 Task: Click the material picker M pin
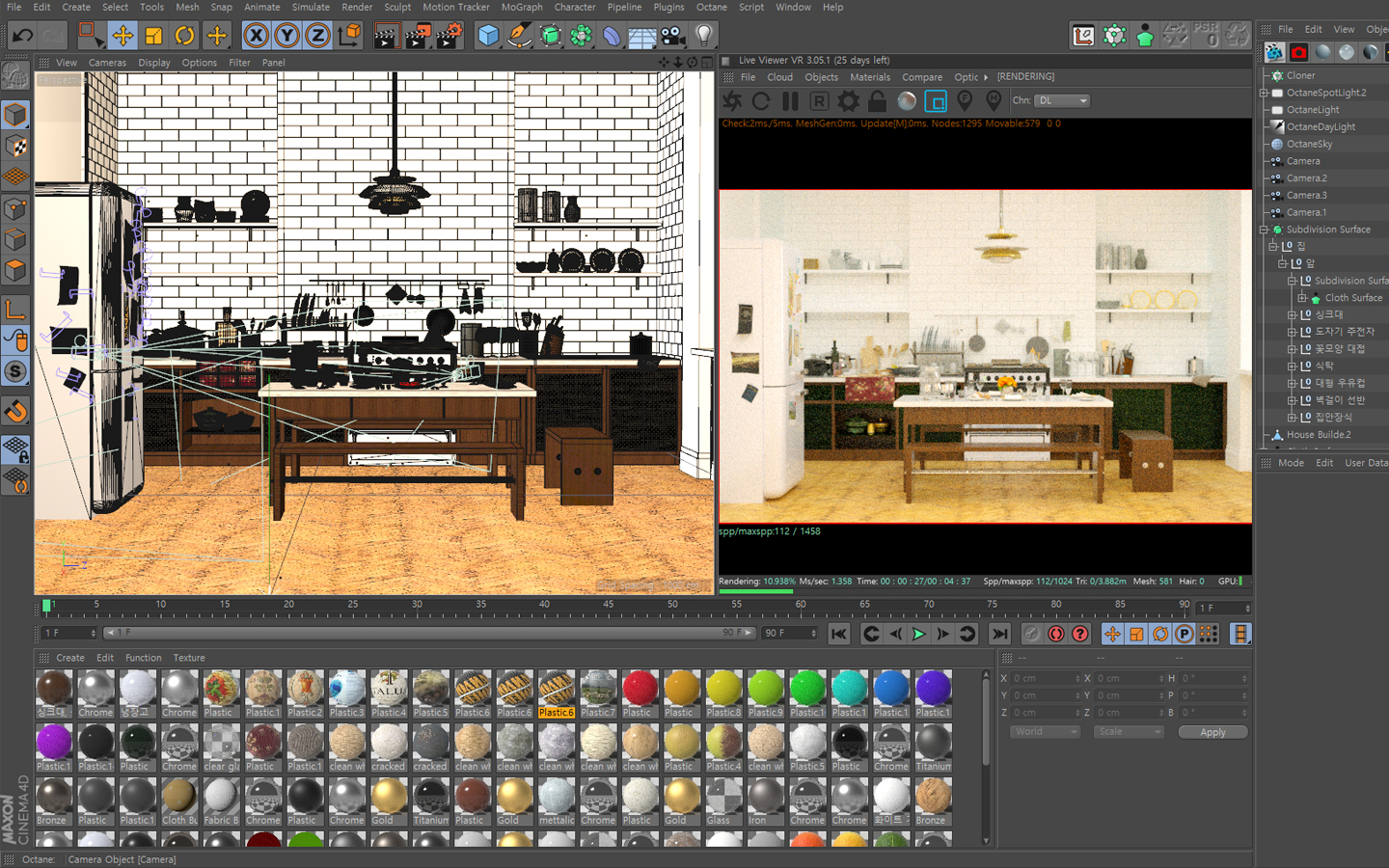(994, 100)
